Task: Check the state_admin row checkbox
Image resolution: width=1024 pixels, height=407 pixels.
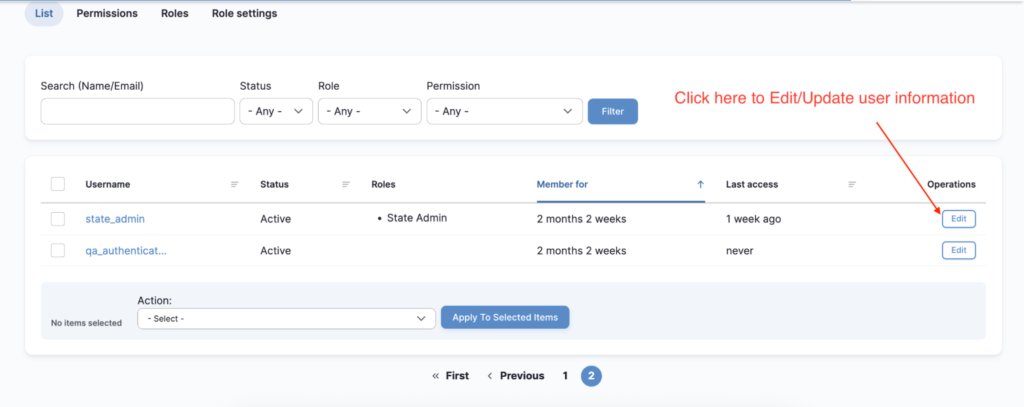Action: click(58, 219)
